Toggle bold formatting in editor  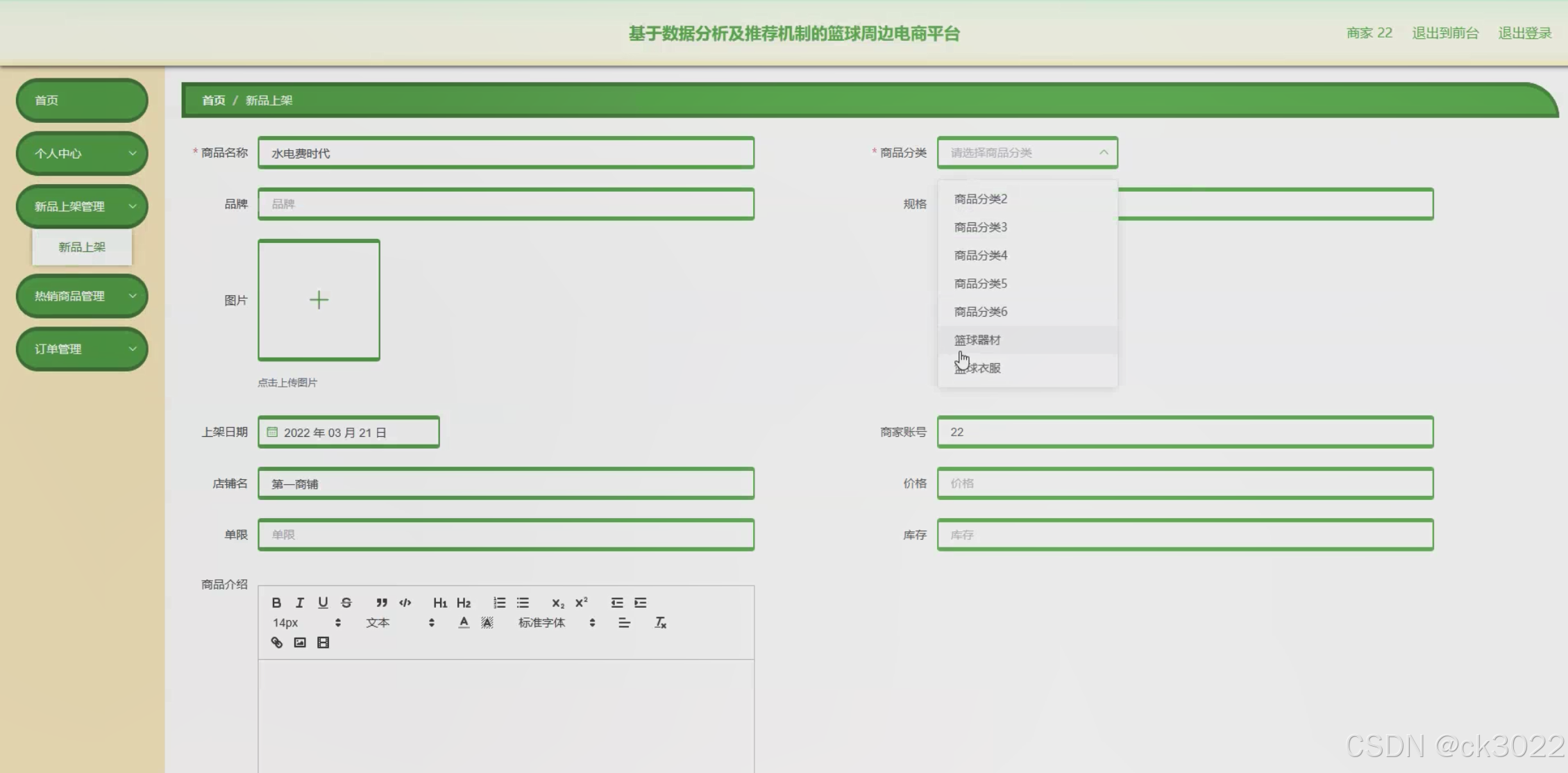point(276,603)
